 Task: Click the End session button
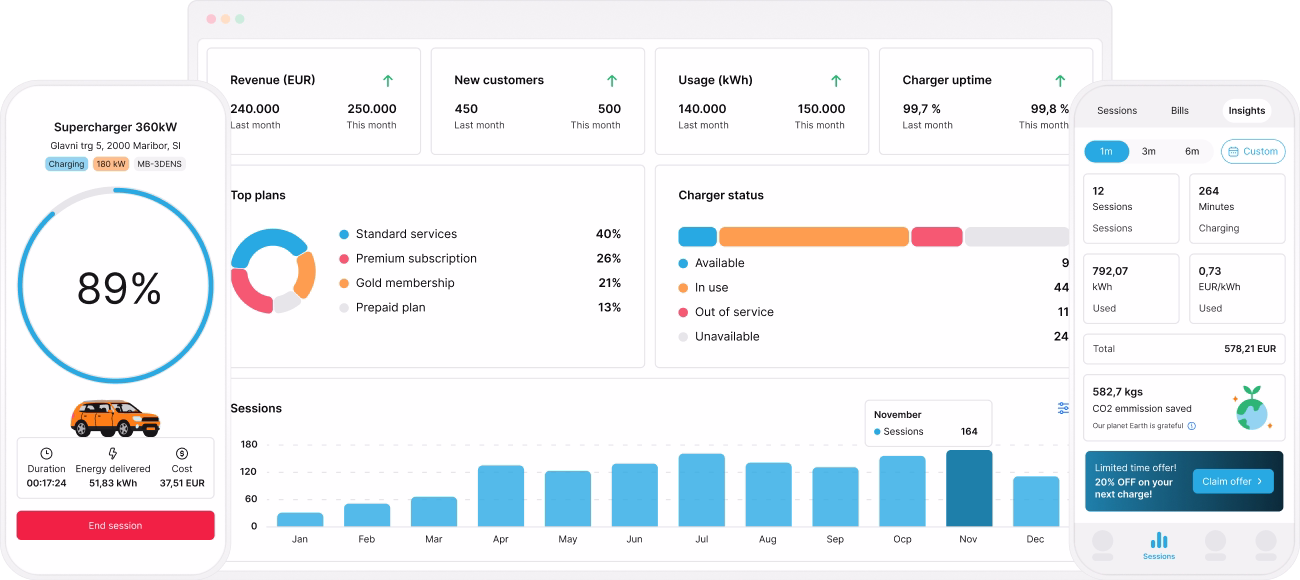point(115,525)
